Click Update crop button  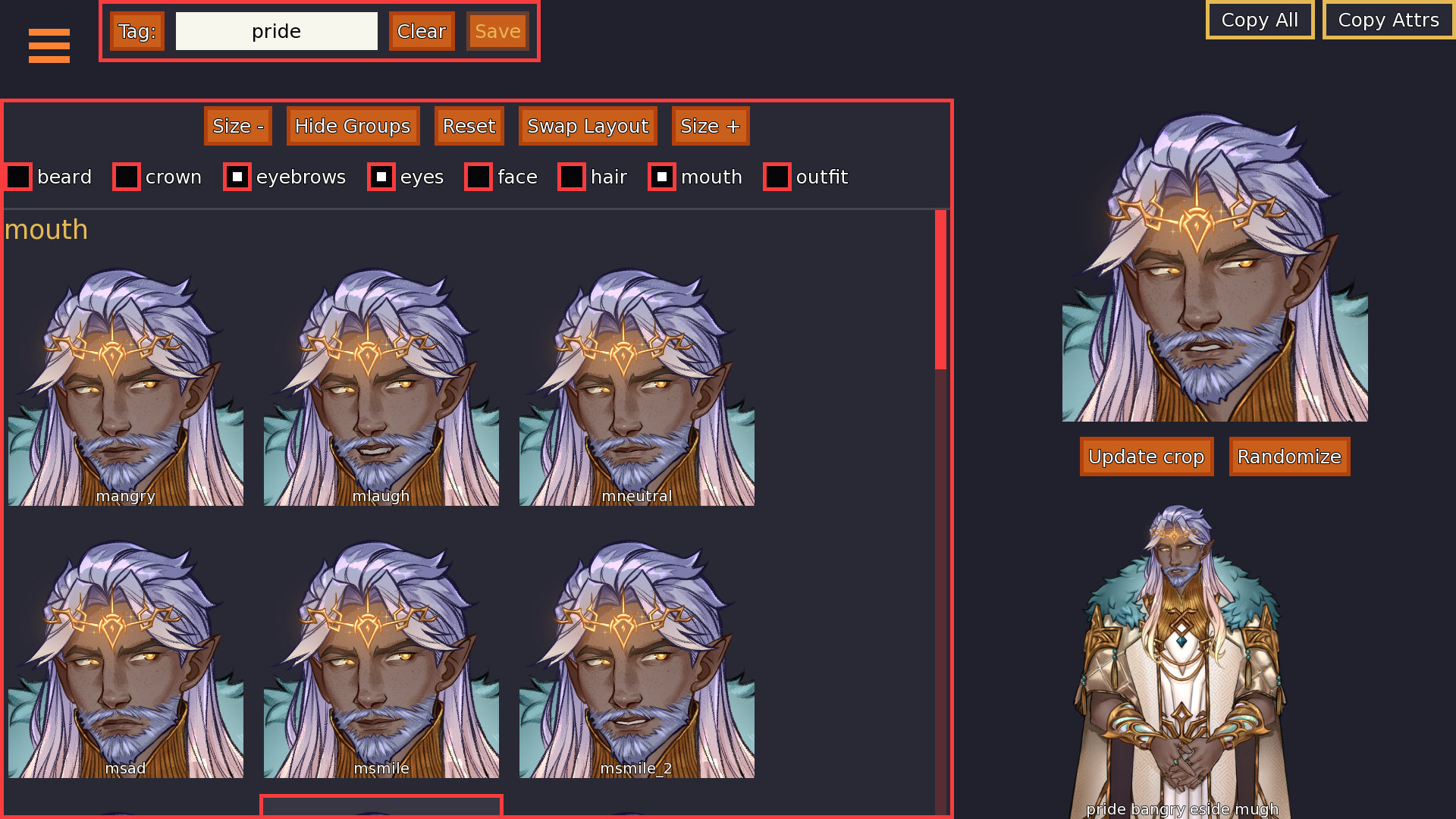[1146, 457]
